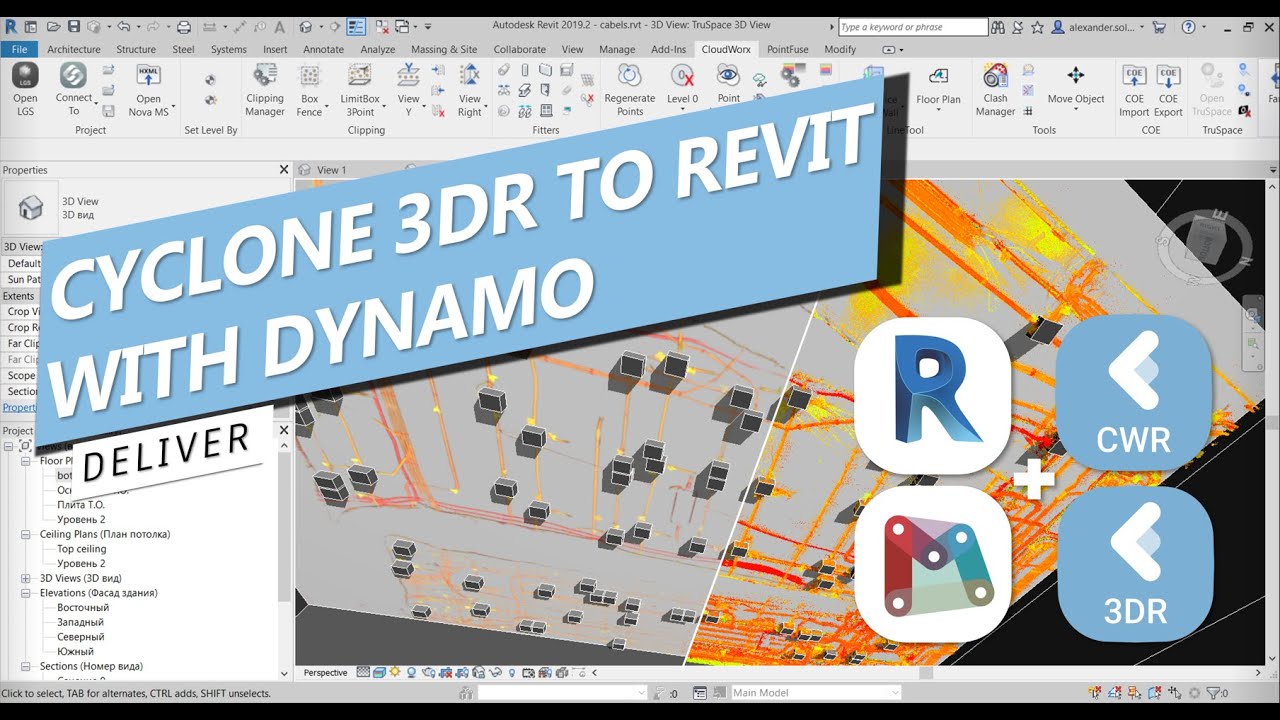Screen dimensions: 1280x720
Task: Close the Project Browser panel
Action: (x=284, y=430)
